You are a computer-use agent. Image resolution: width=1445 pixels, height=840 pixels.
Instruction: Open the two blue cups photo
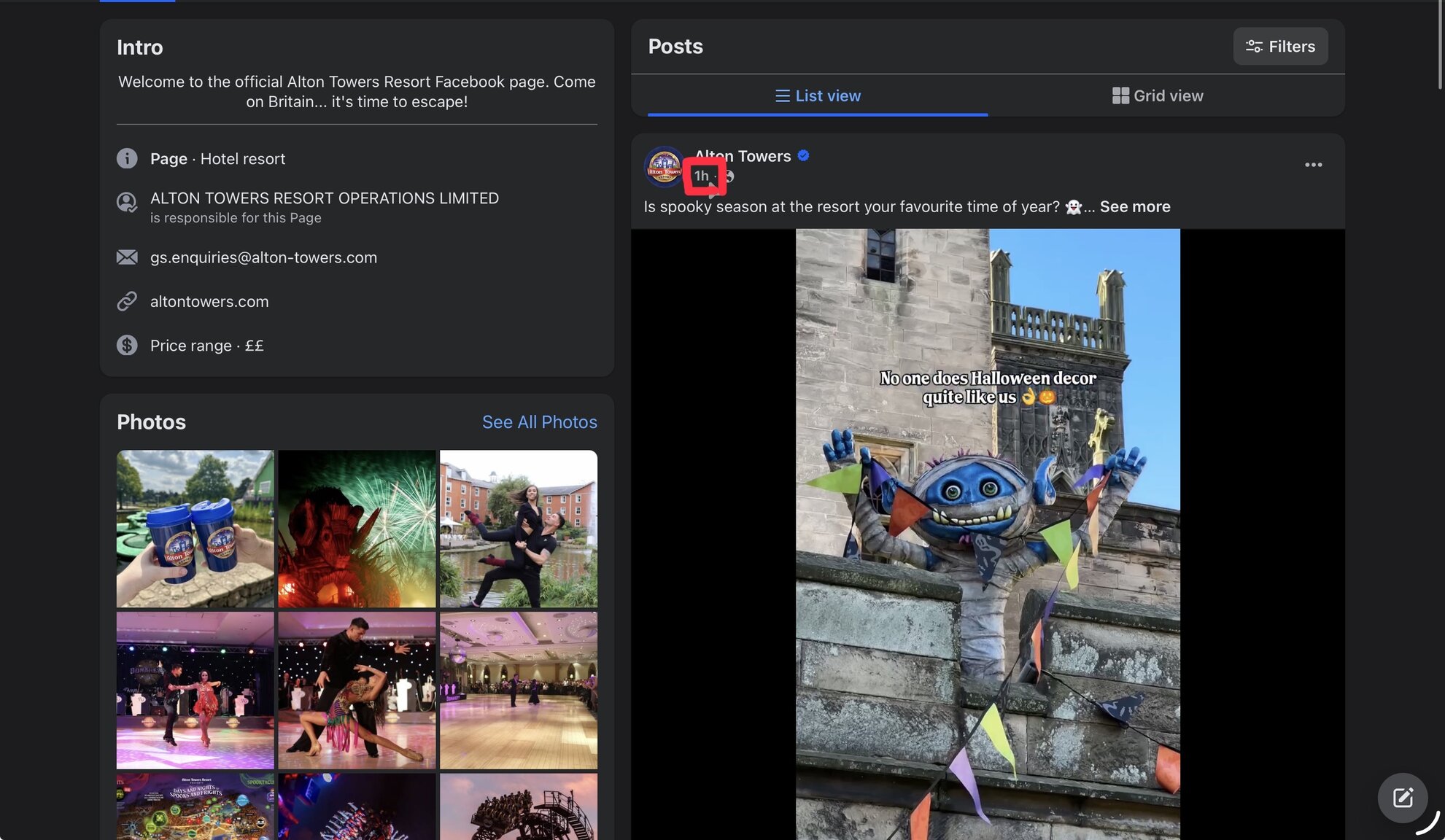click(x=195, y=528)
